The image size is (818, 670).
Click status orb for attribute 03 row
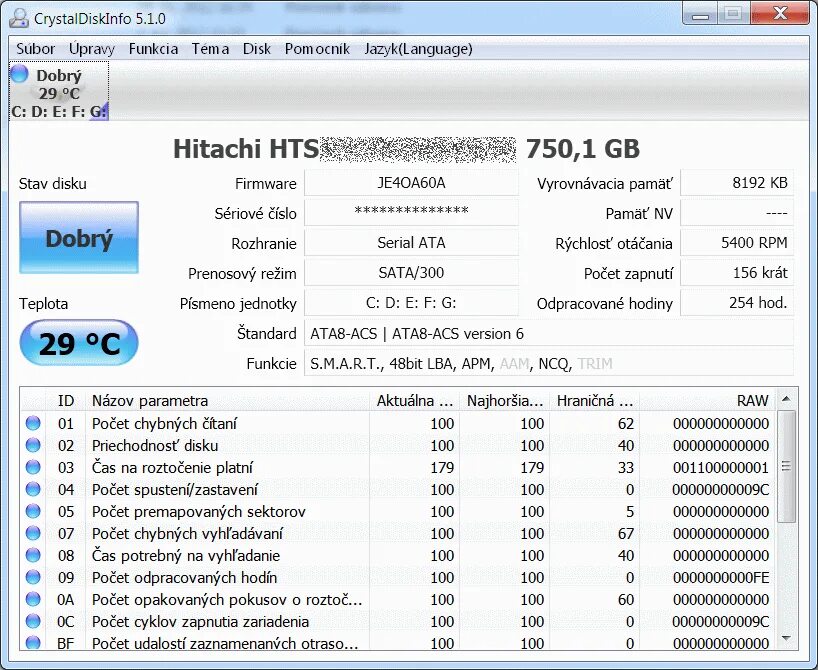pyautogui.click(x=33, y=467)
